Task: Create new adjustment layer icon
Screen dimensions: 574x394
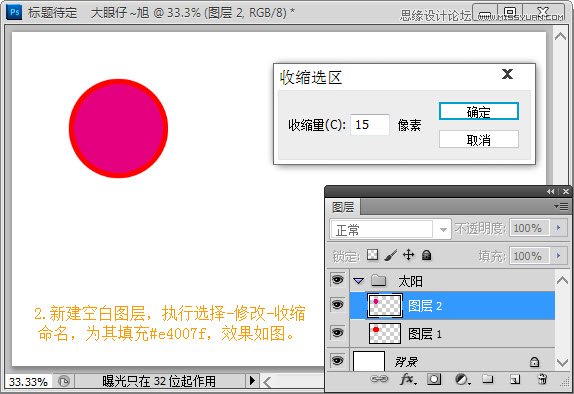Action: tap(462, 379)
